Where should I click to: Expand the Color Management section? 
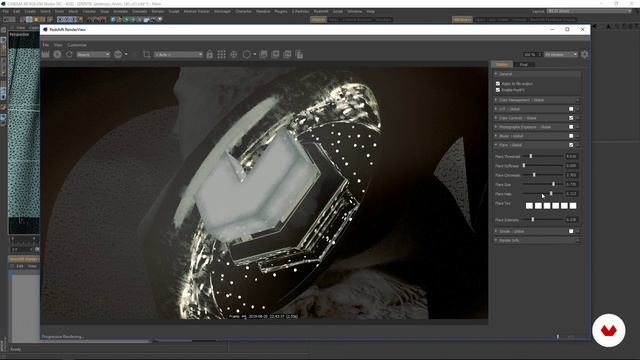pyautogui.click(x=537, y=100)
